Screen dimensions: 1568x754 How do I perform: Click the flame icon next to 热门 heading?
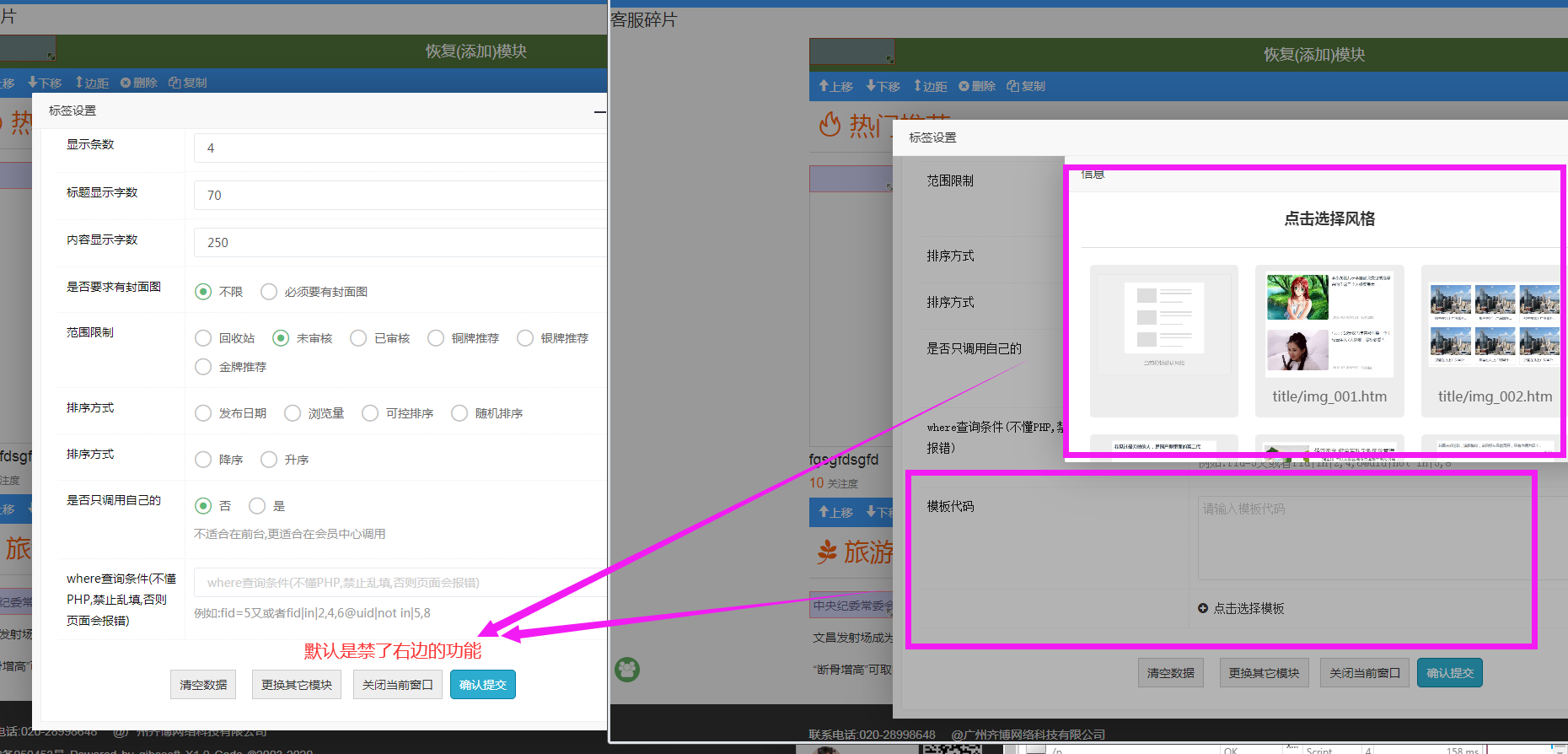830,126
